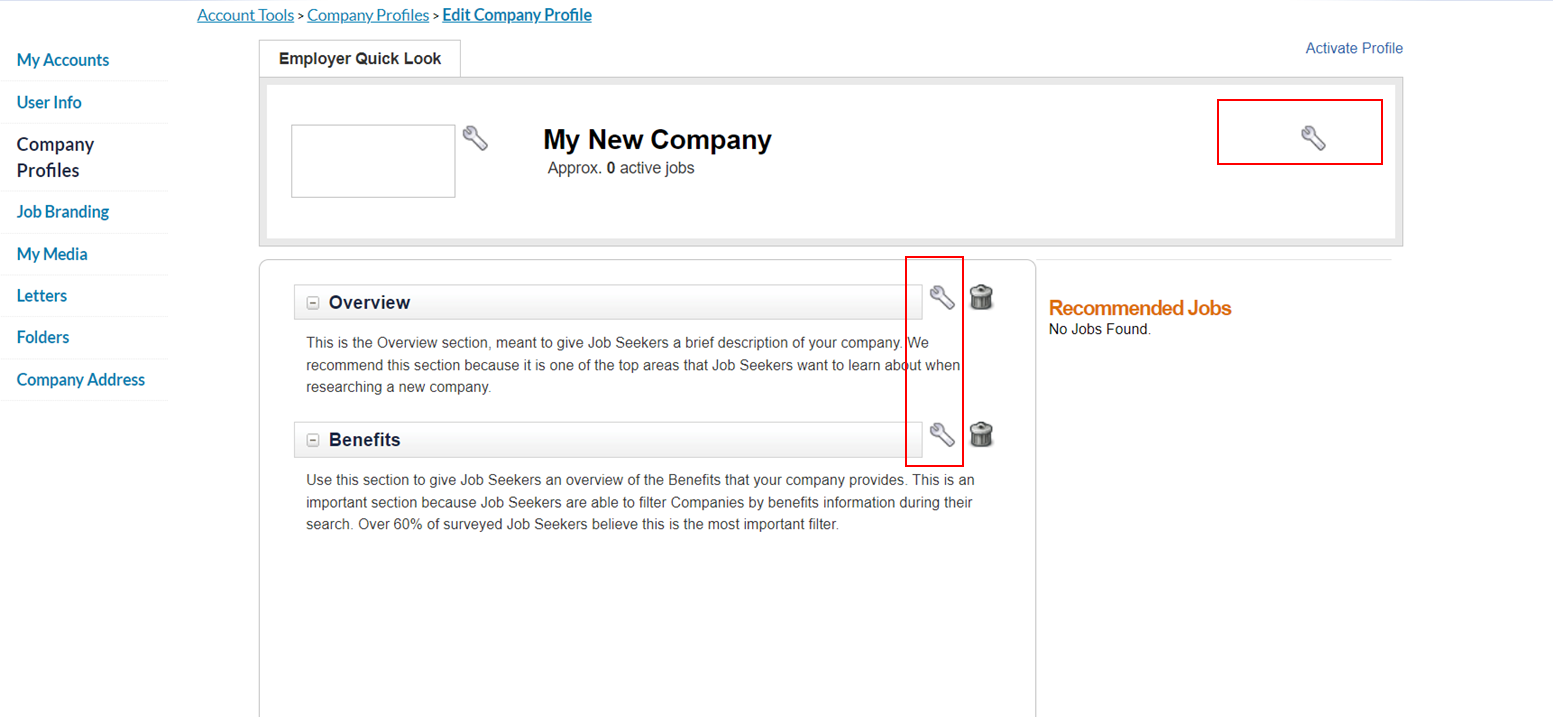
Task: Delete the Benefits section using the trash icon
Action: tap(981, 433)
